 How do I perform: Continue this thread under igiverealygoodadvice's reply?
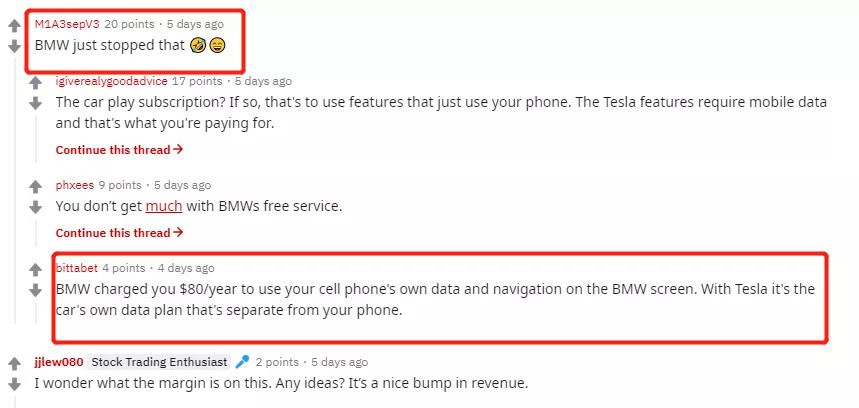[x=118, y=149]
